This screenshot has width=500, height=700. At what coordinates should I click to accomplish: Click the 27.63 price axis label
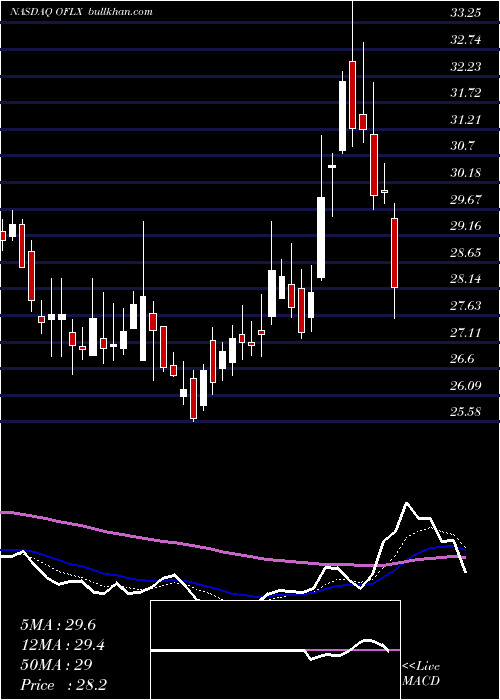[x=466, y=306]
